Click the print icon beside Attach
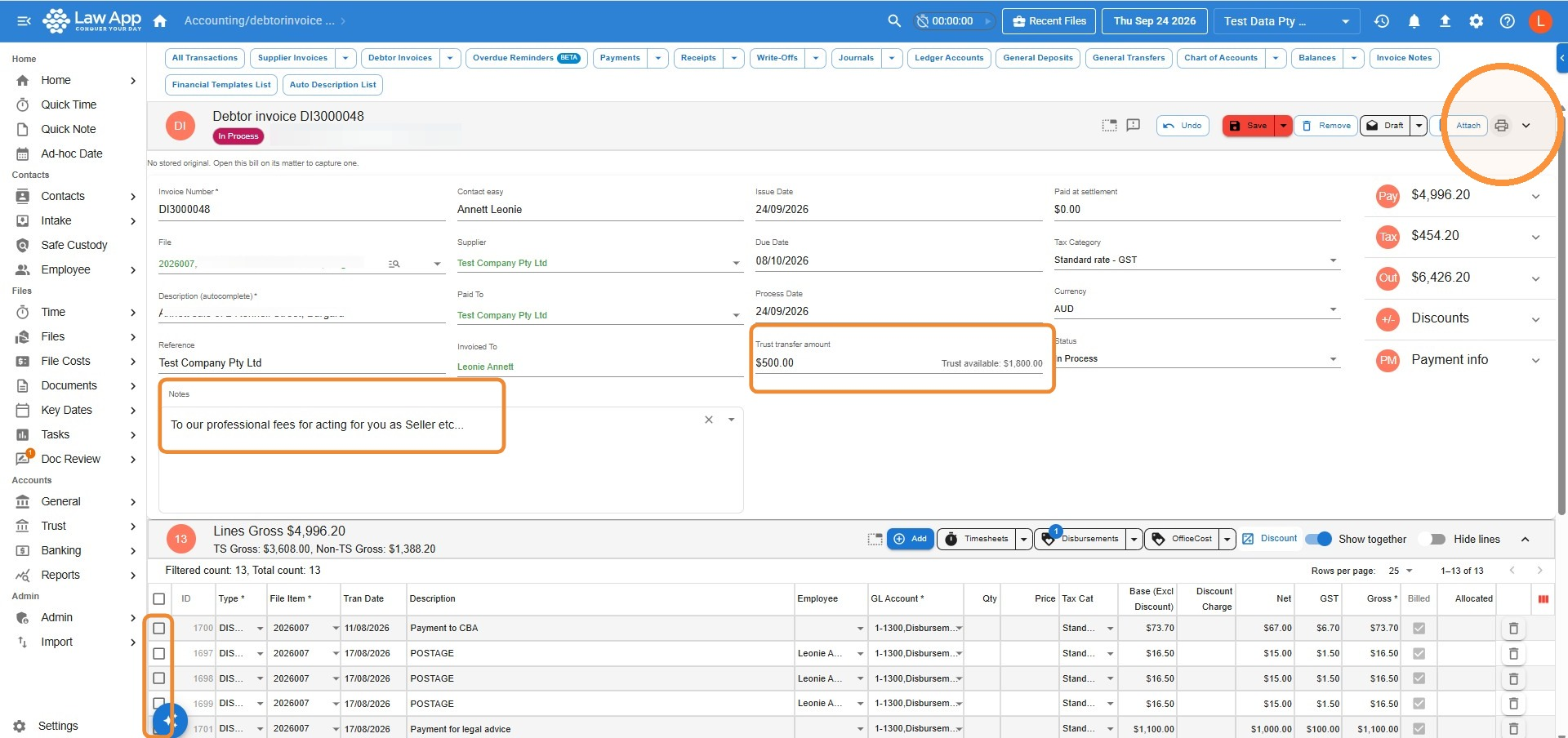This screenshot has height=738, width=1568. [1501, 126]
